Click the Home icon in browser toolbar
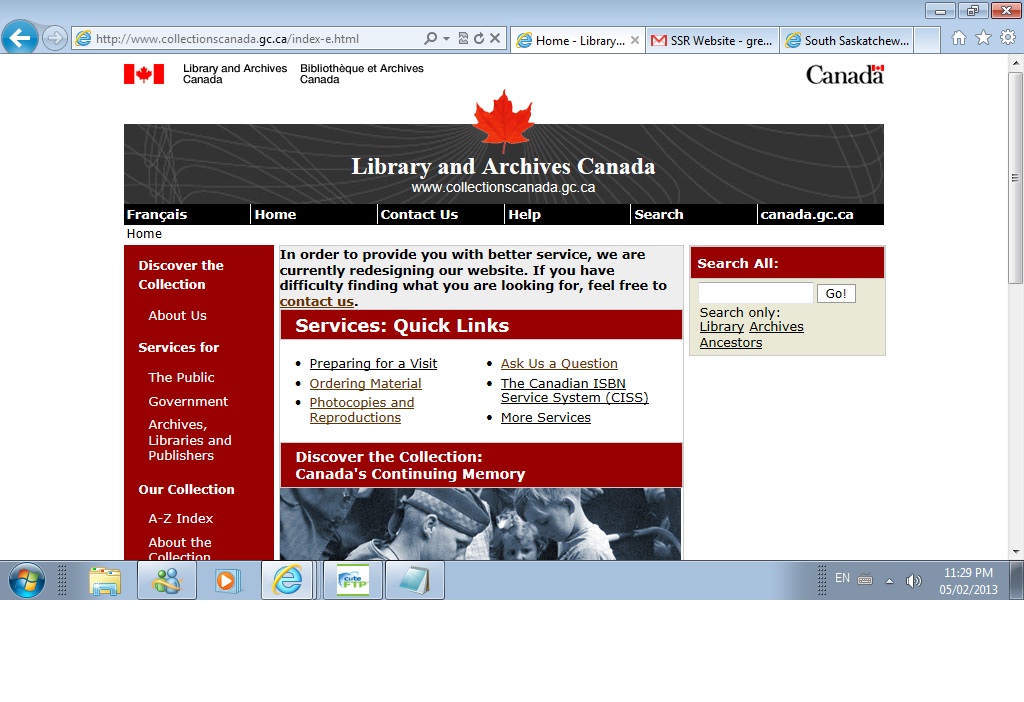 coord(958,37)
